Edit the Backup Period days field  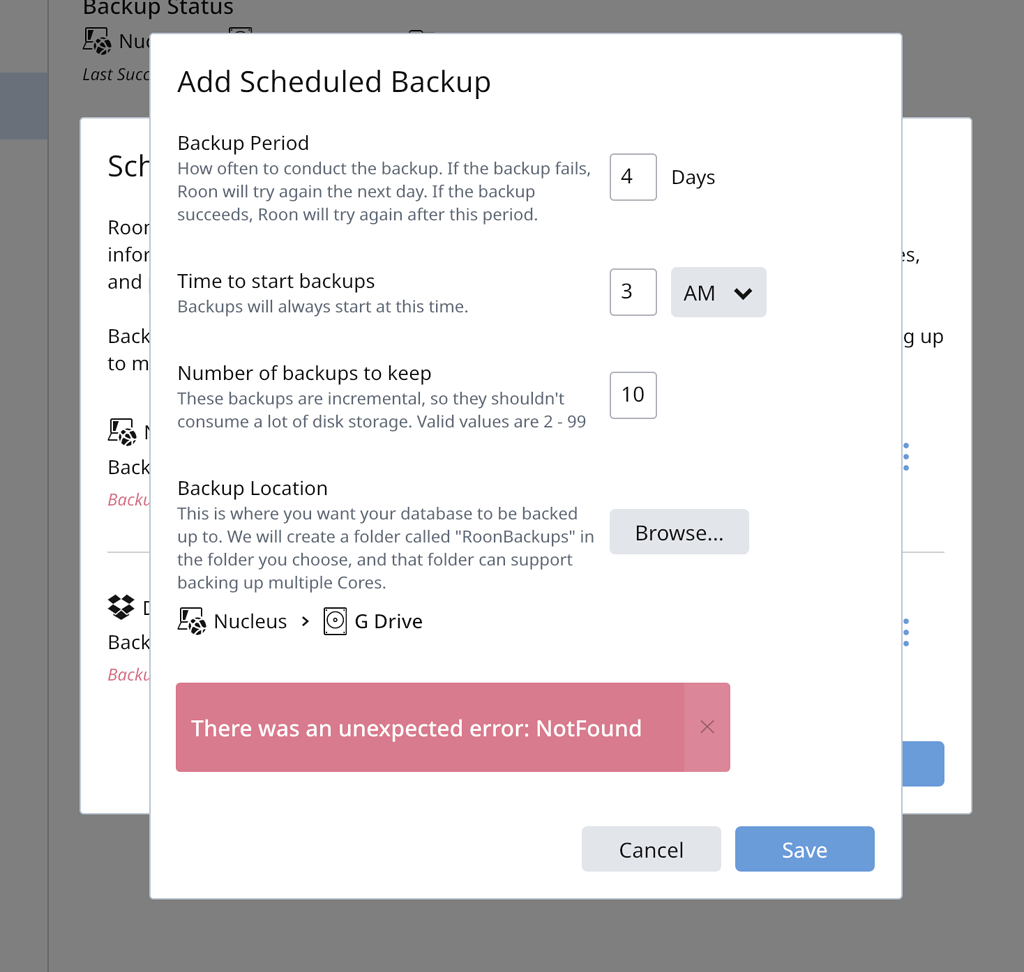(x=632, y=176)
